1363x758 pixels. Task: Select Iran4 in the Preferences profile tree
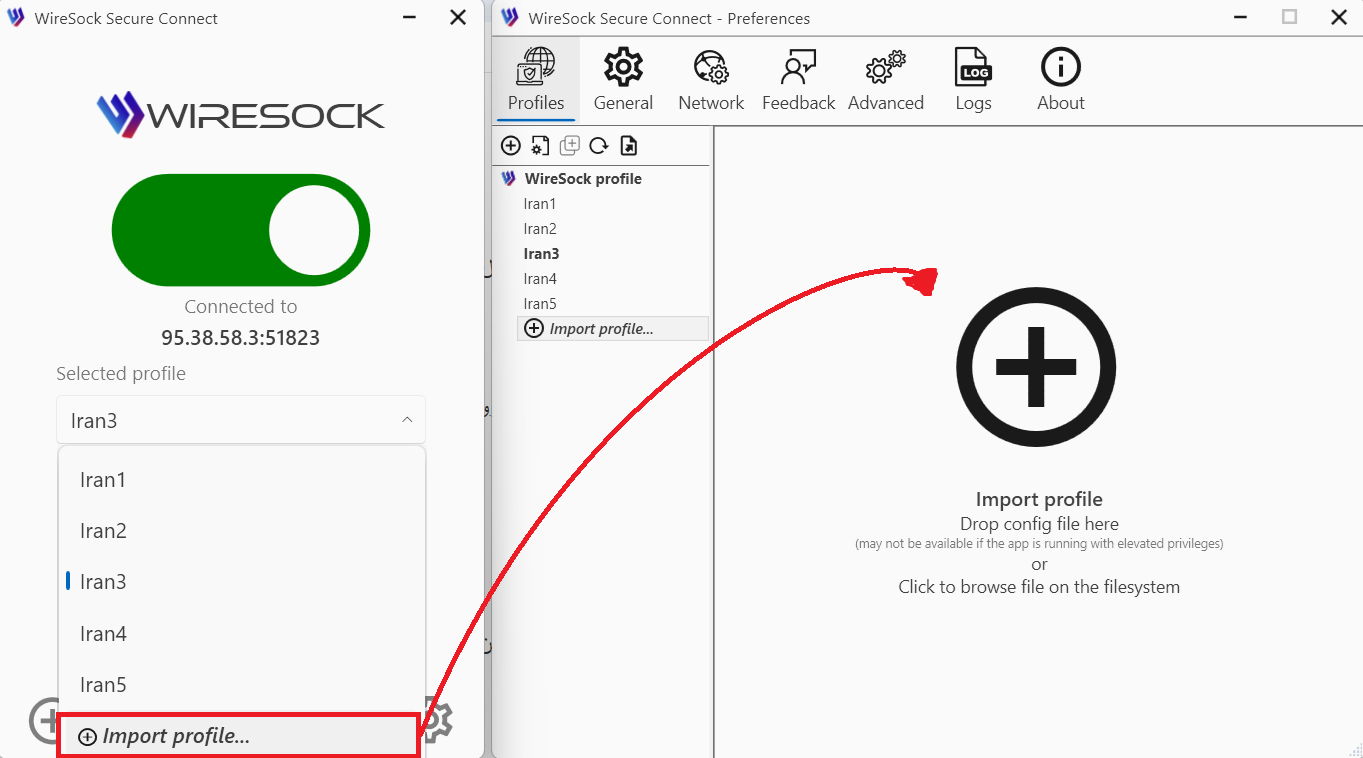point(540,279)
